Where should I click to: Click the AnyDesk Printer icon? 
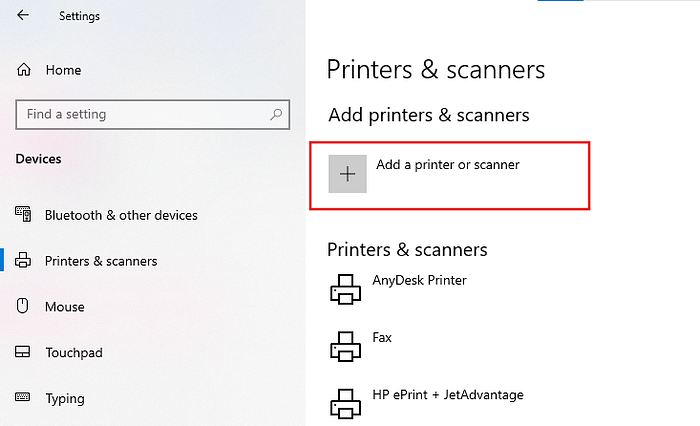345,289
